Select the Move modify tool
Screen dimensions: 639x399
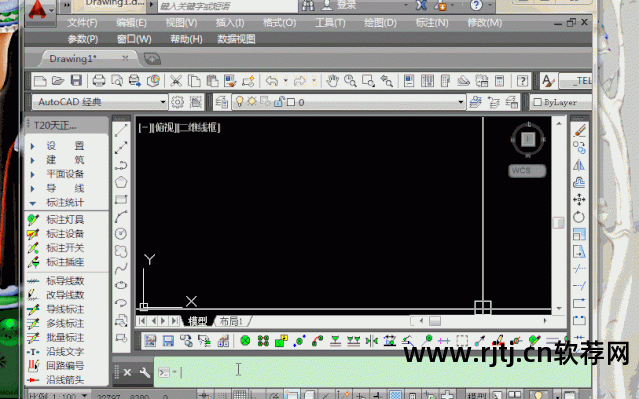pyautogui.click(x=579, y=200)
